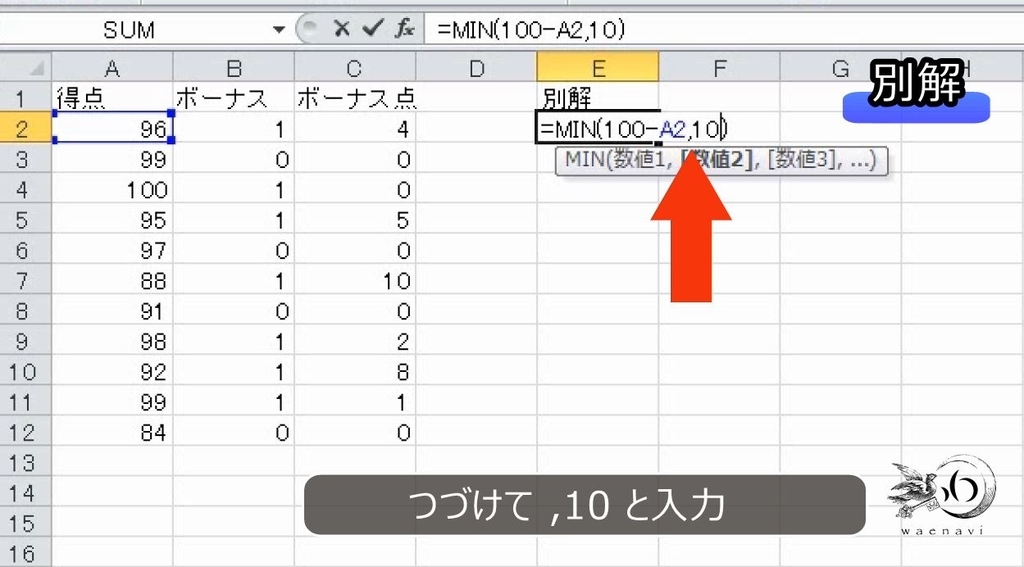Screen dimensions: 1024x567
Task: Select row 2 header
Action: [26, 129]
